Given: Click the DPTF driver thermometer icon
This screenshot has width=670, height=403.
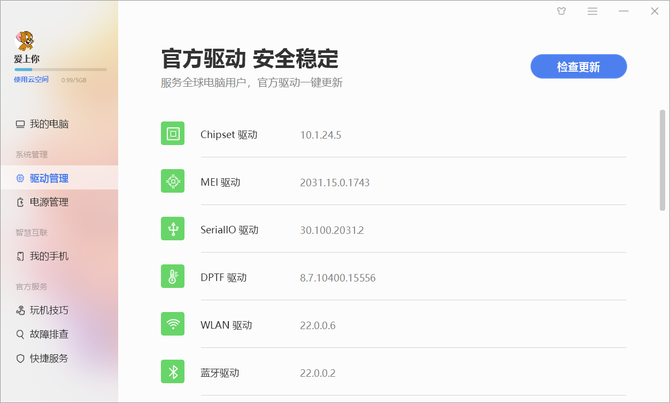Looking at the screenshot, I should (173, 276).
